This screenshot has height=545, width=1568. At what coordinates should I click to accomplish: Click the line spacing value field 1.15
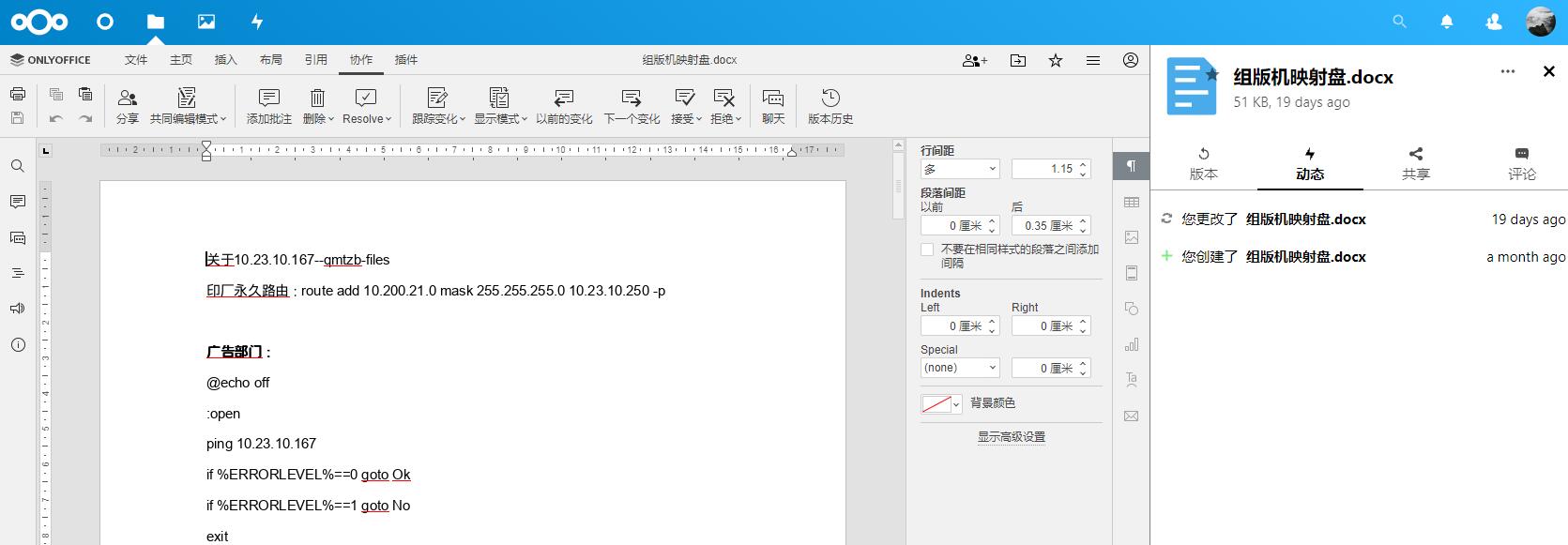pos(1051,169)
